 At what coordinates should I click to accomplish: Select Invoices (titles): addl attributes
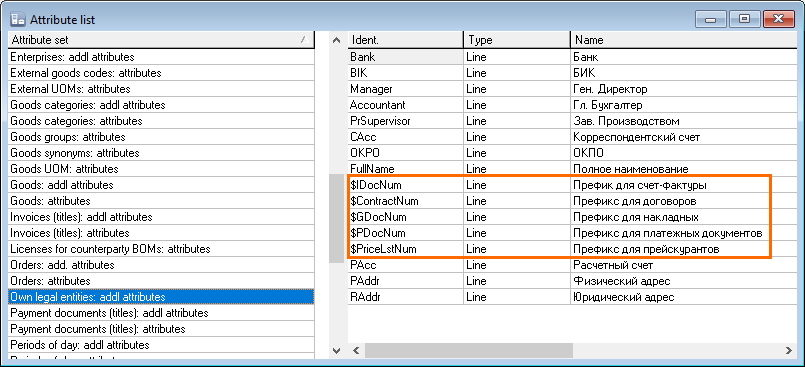click(161, 217)
